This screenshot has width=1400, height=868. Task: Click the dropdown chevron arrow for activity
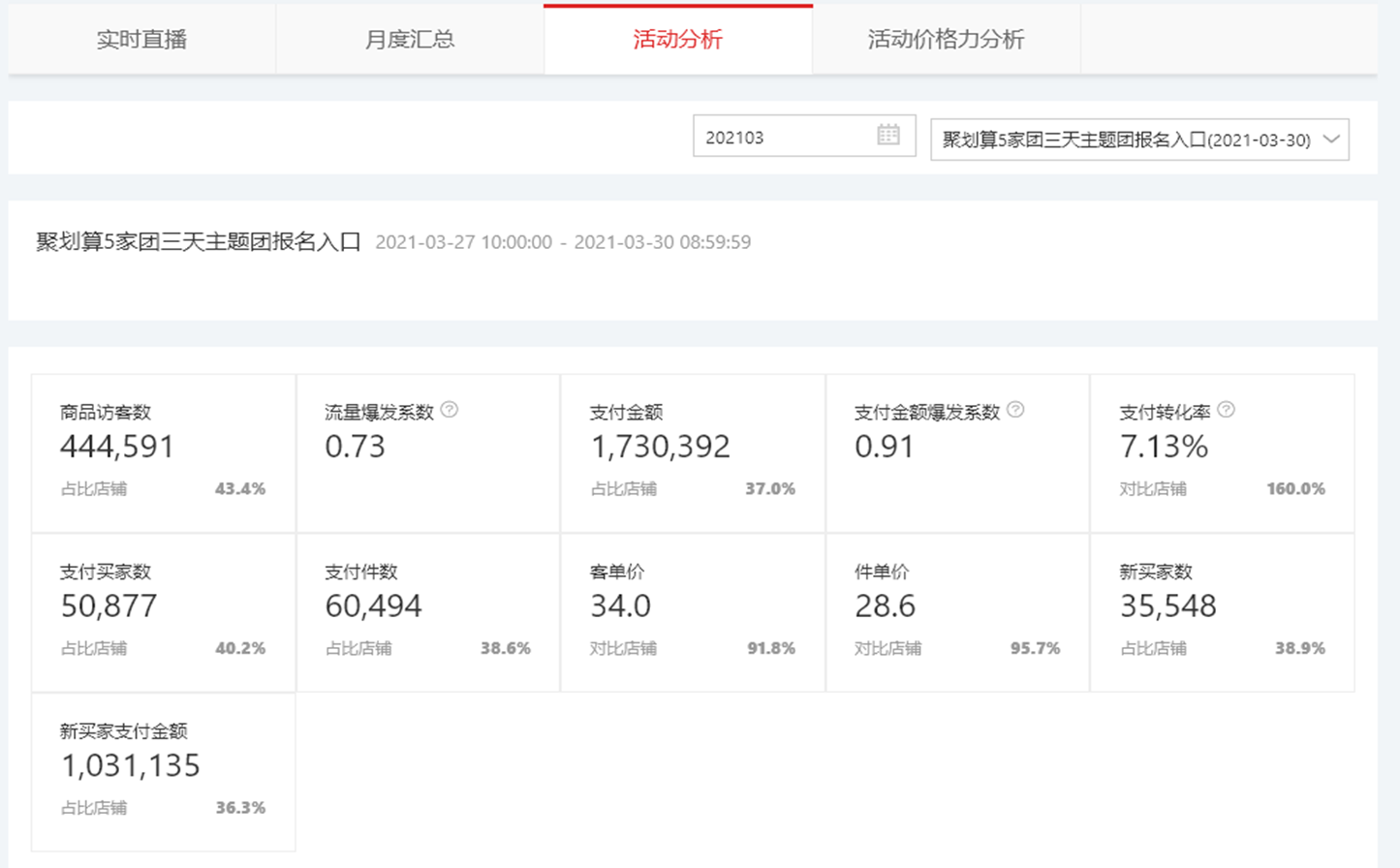coord(1332,139)
